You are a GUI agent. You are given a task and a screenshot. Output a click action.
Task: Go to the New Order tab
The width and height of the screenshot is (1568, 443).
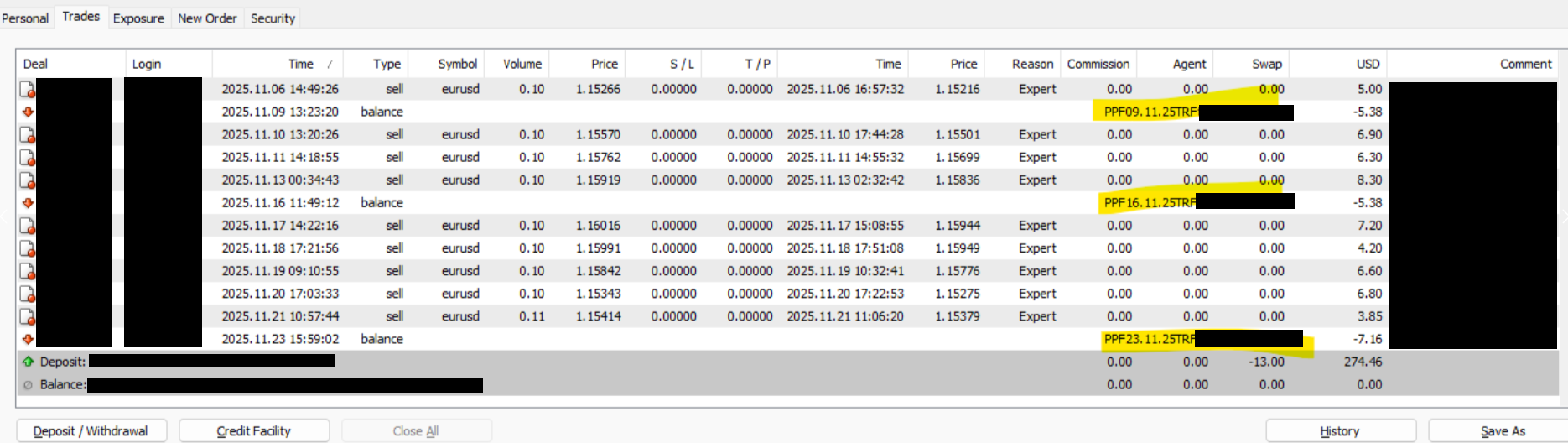pyautogui.click(x=207, y=18)
